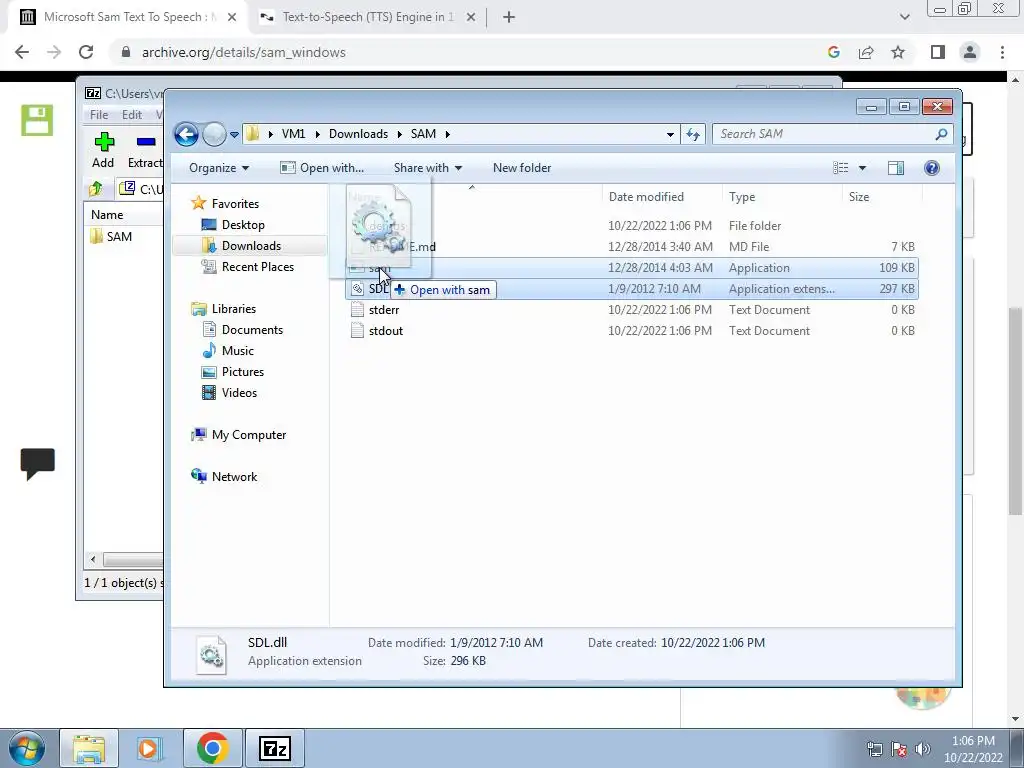The width and height of the screenshot is (1024, 768).
Task: Open the Music library
Action: point(228,351)
